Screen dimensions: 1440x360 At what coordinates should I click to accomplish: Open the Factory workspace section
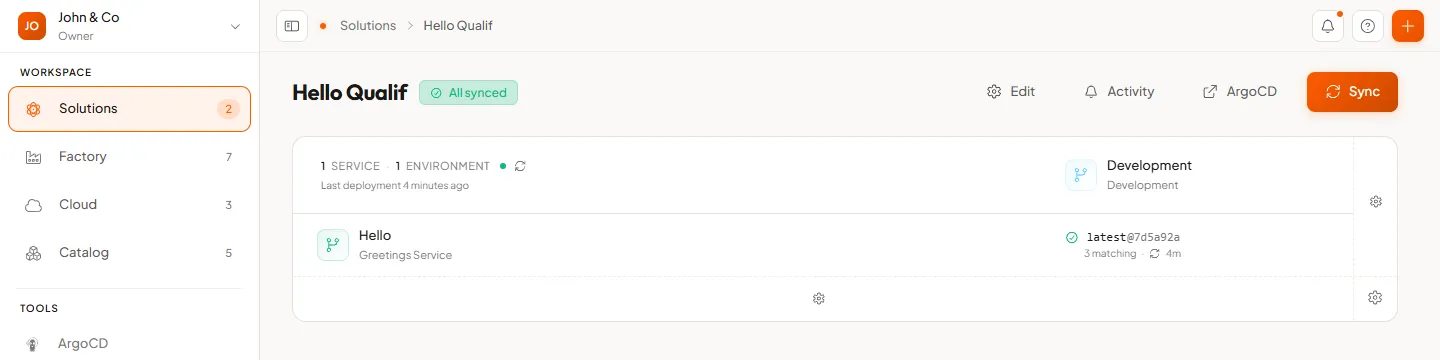[130, 157]
